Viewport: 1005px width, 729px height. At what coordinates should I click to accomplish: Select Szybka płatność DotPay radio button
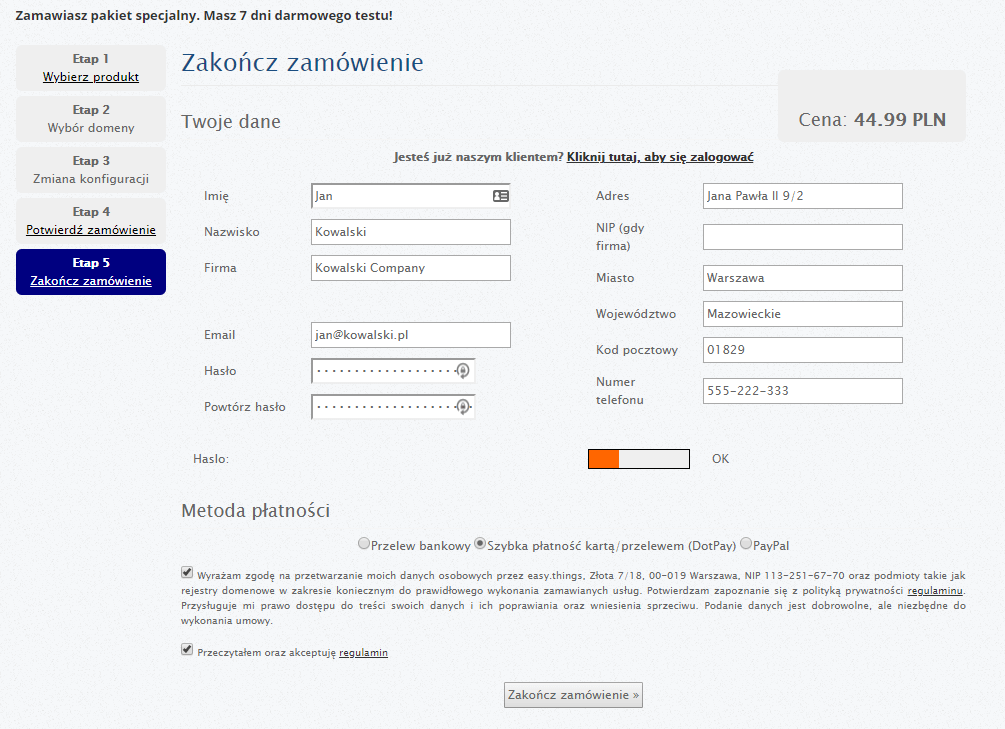480,545
